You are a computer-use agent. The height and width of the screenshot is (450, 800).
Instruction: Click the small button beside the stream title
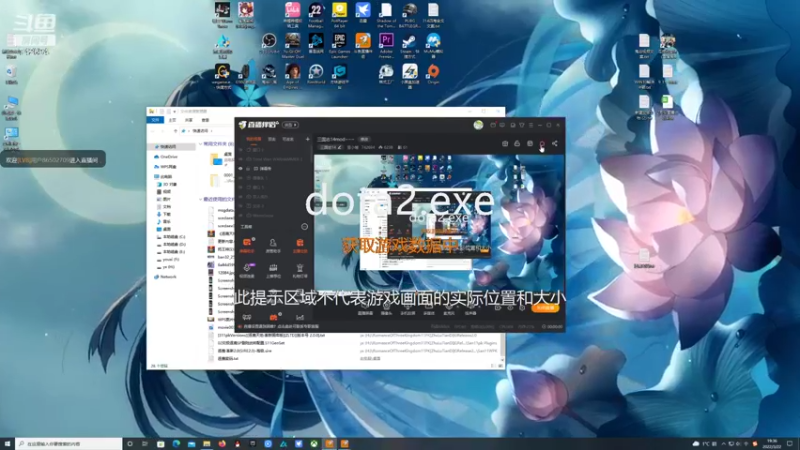point(364,139)
